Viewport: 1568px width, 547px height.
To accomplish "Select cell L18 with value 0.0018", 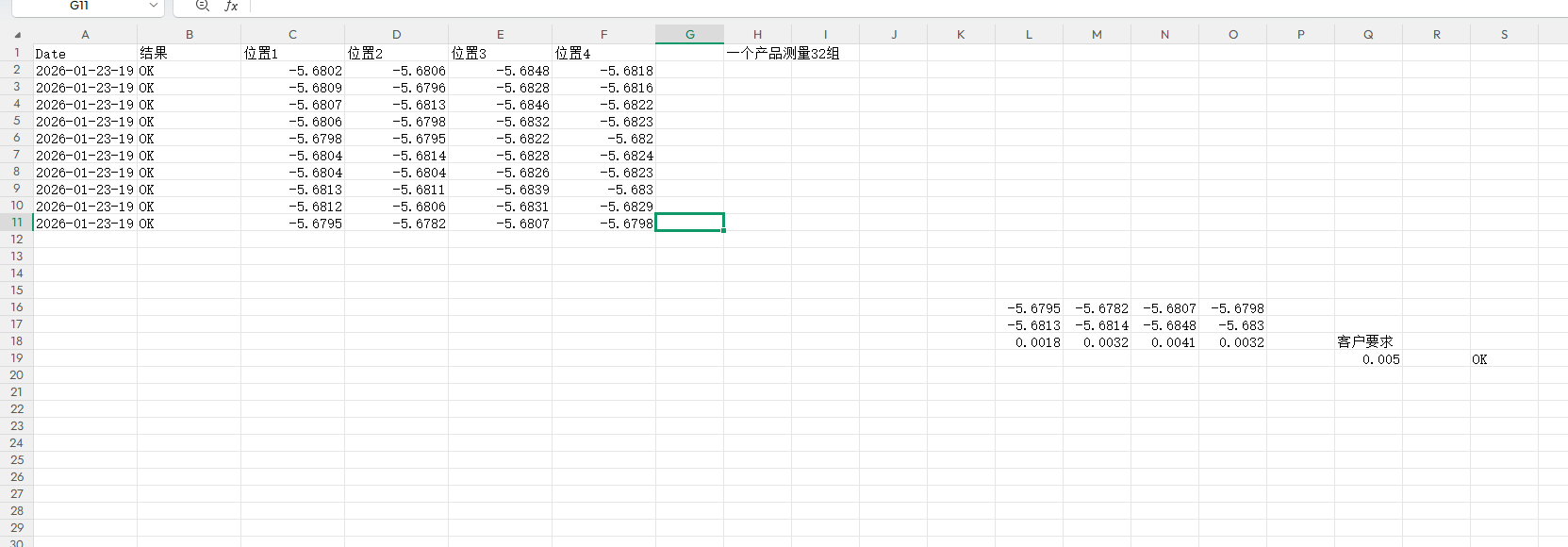I will point(1029,342).
